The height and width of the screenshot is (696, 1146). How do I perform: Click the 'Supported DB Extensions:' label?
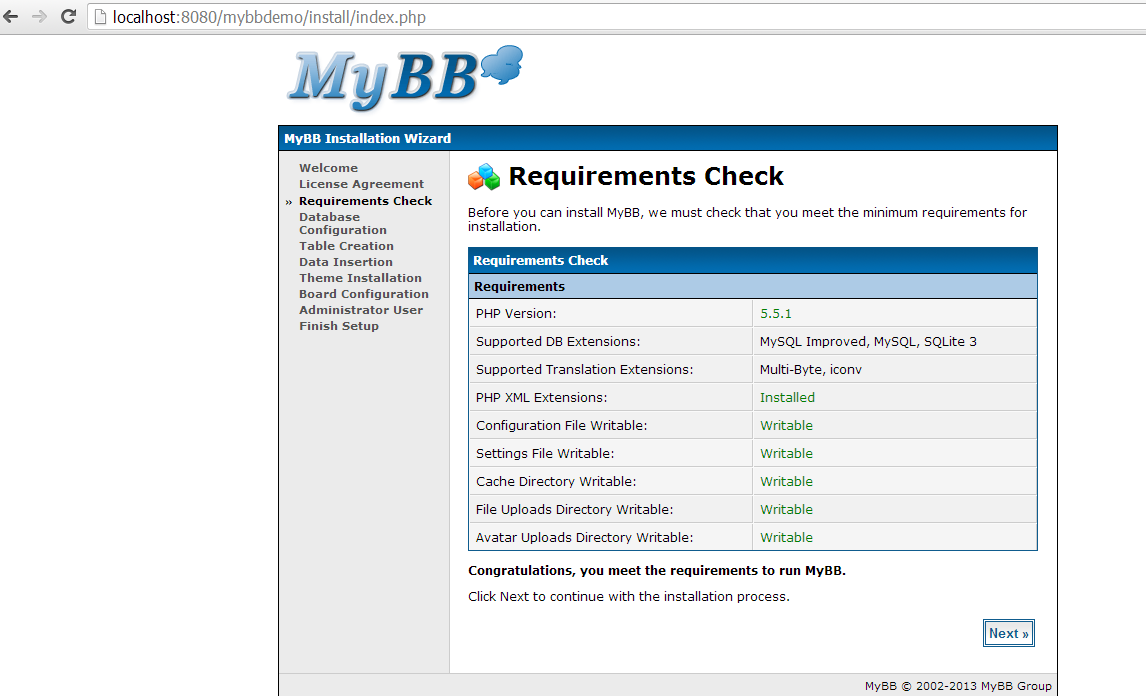(x=558, y=341)
